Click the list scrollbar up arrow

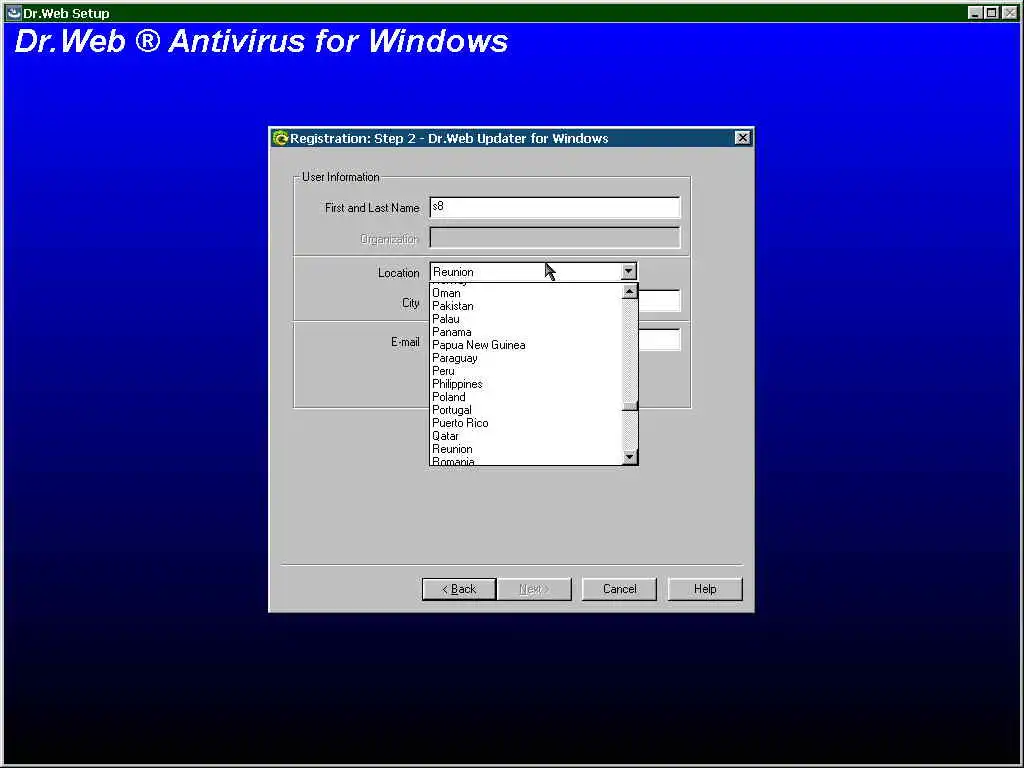[x=630, y=291]
